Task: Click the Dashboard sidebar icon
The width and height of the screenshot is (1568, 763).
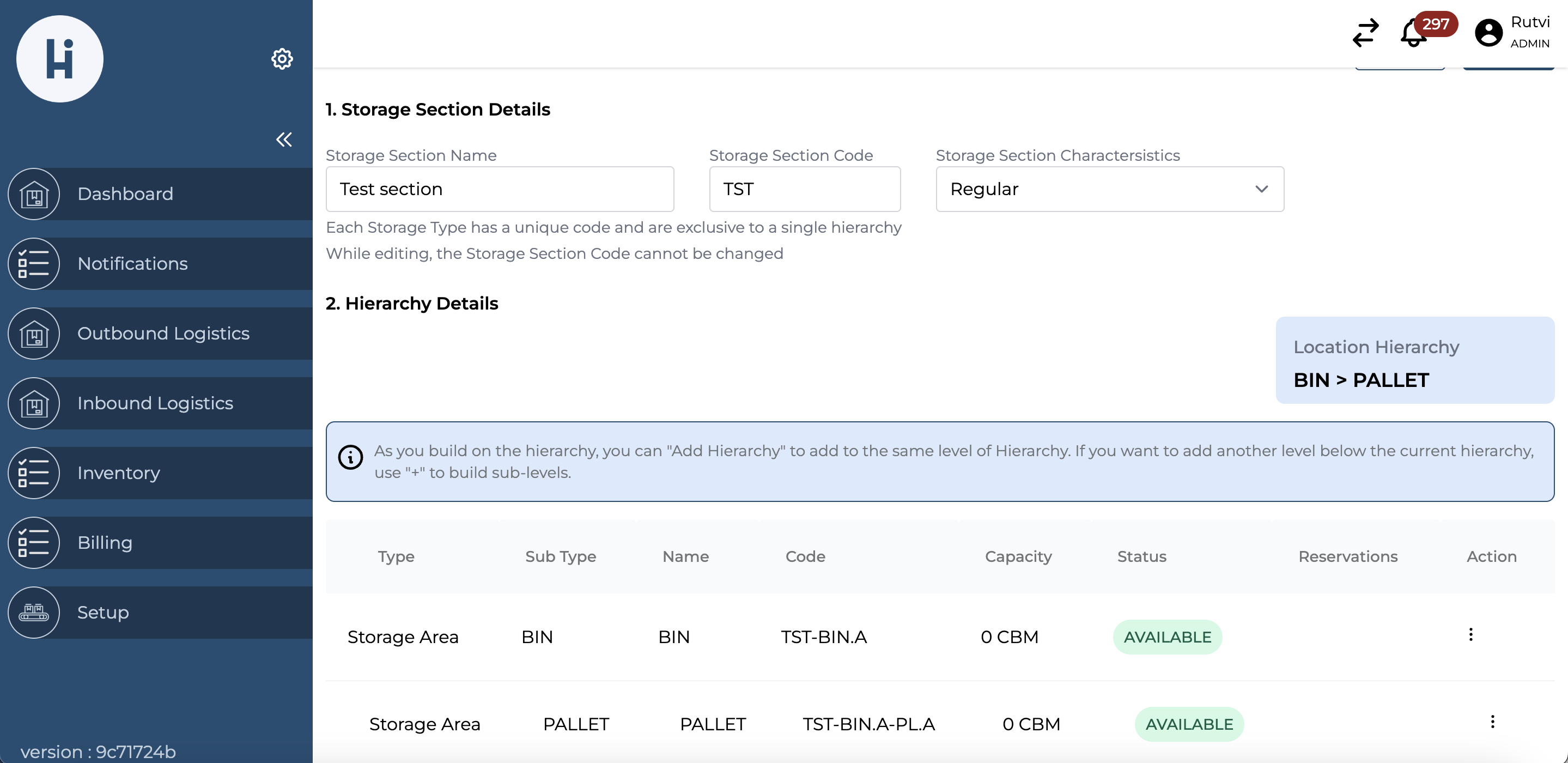Action: (x=34, y=193)
